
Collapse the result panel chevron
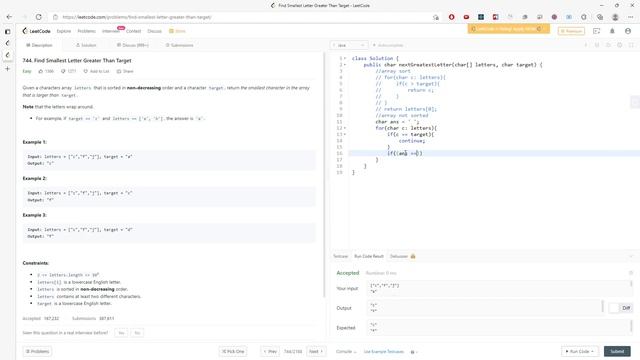(631, 256)
